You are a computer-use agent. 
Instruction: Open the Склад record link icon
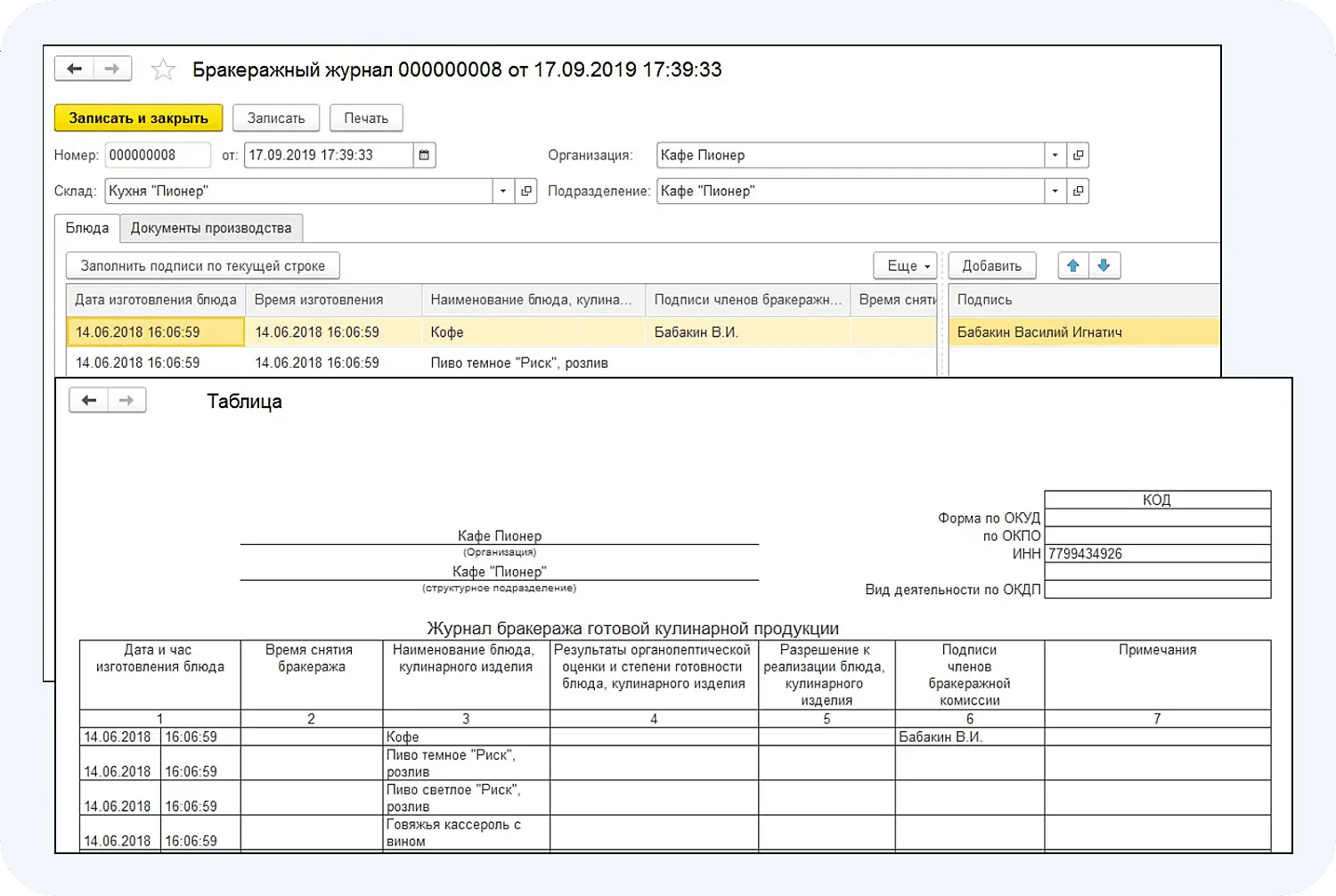pyautogui.click(x=526, y=191)
